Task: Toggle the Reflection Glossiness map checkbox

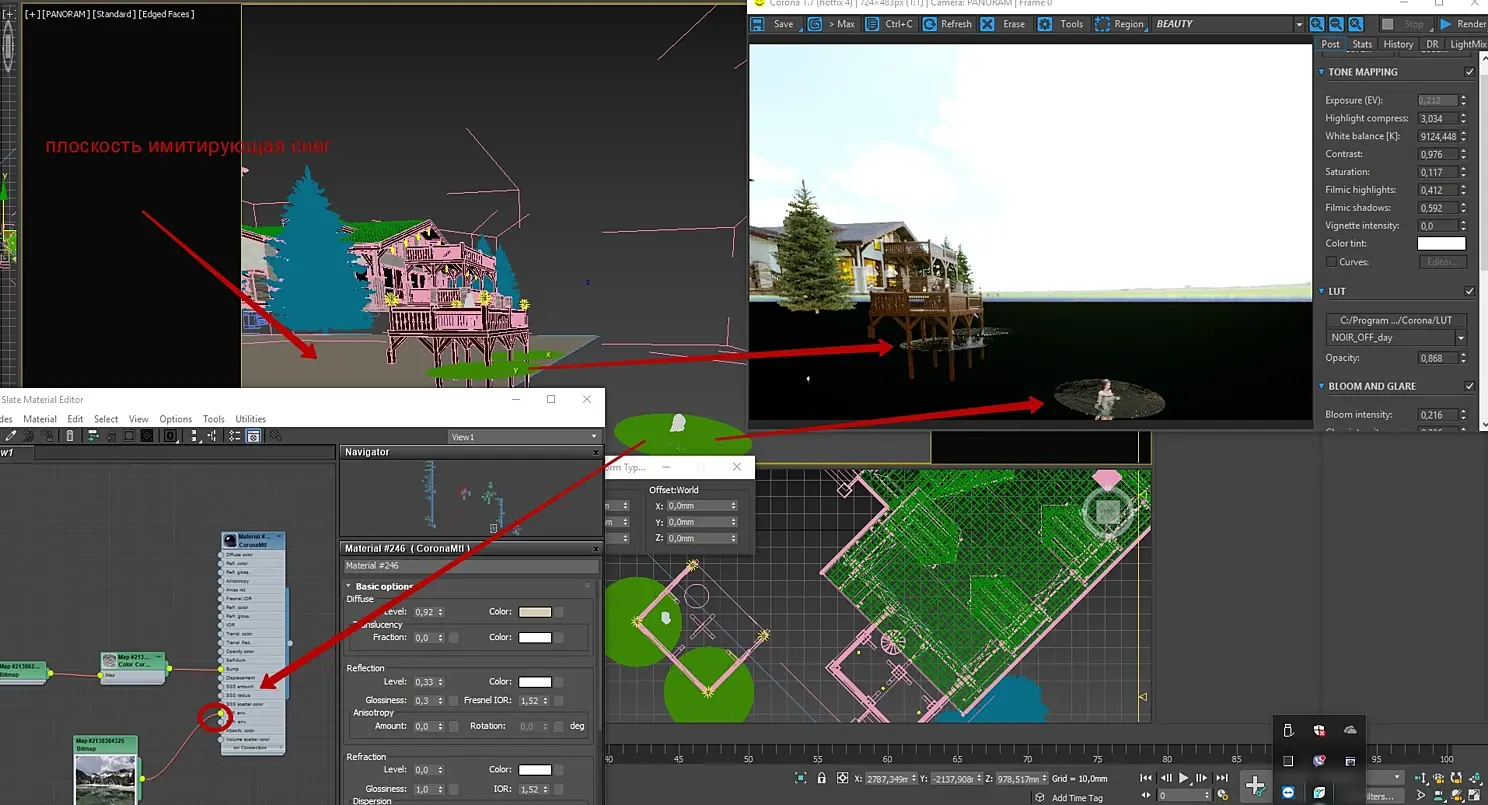Action: point(453,701)
